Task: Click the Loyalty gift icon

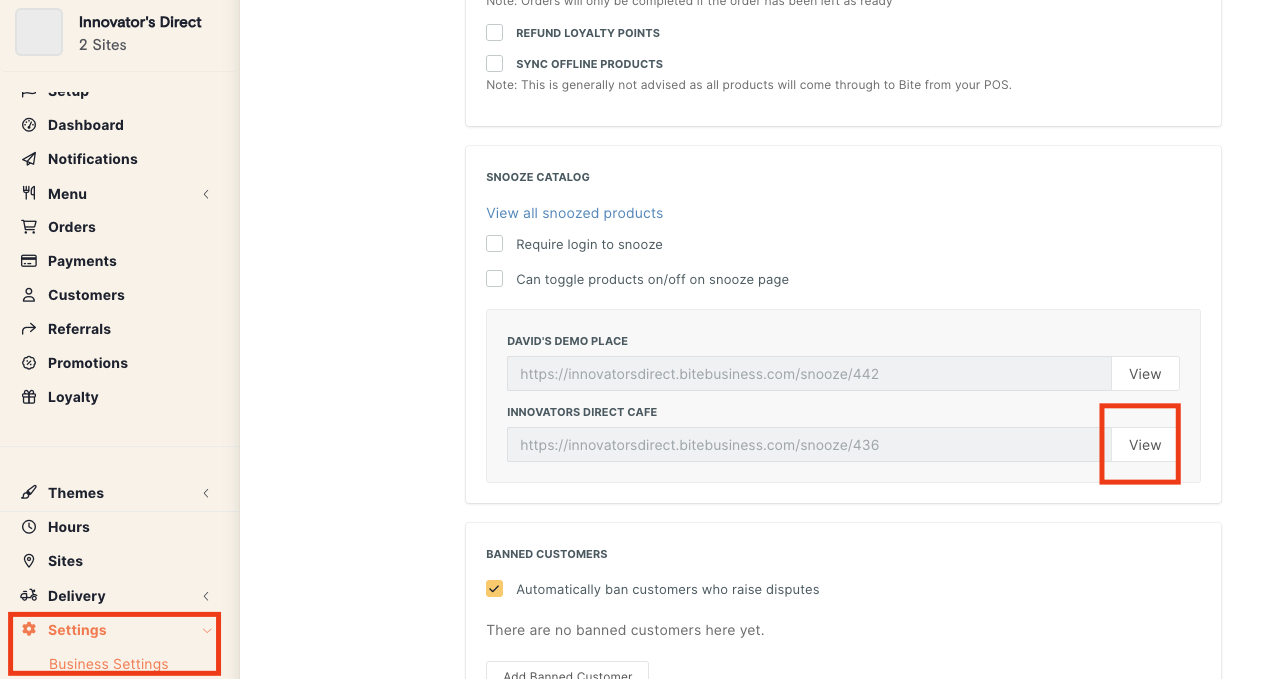Action: pos(29,397)
